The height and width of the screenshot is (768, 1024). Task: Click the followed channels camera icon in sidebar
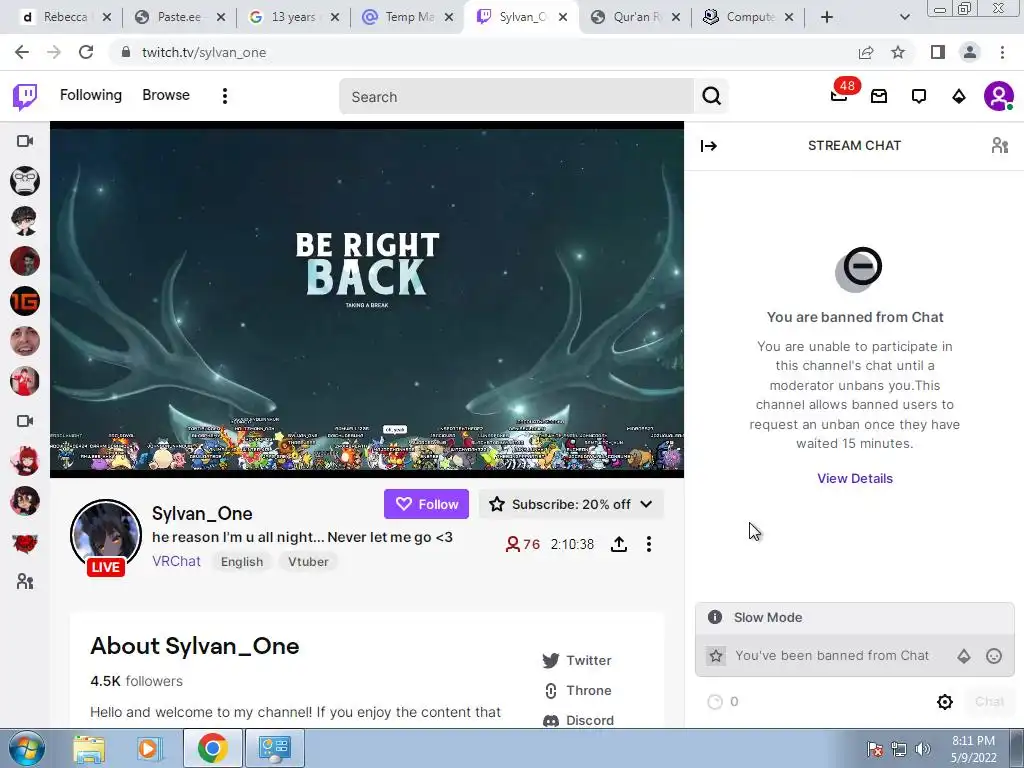pyautogui.click(x=25, y=141)
